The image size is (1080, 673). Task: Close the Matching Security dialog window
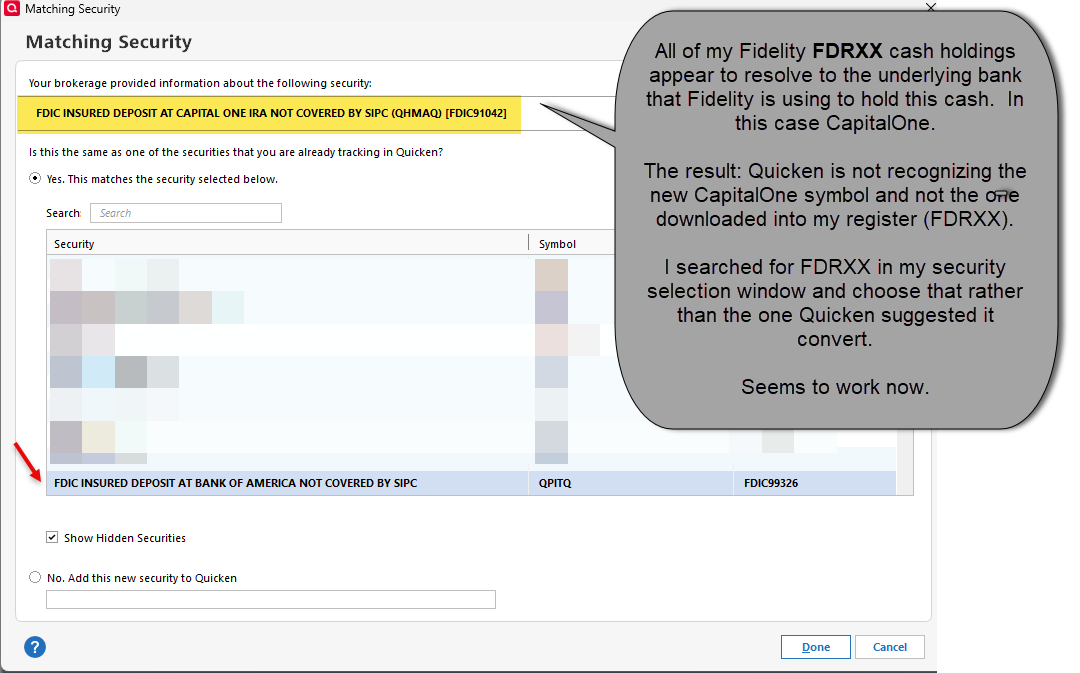pos(931,7)
